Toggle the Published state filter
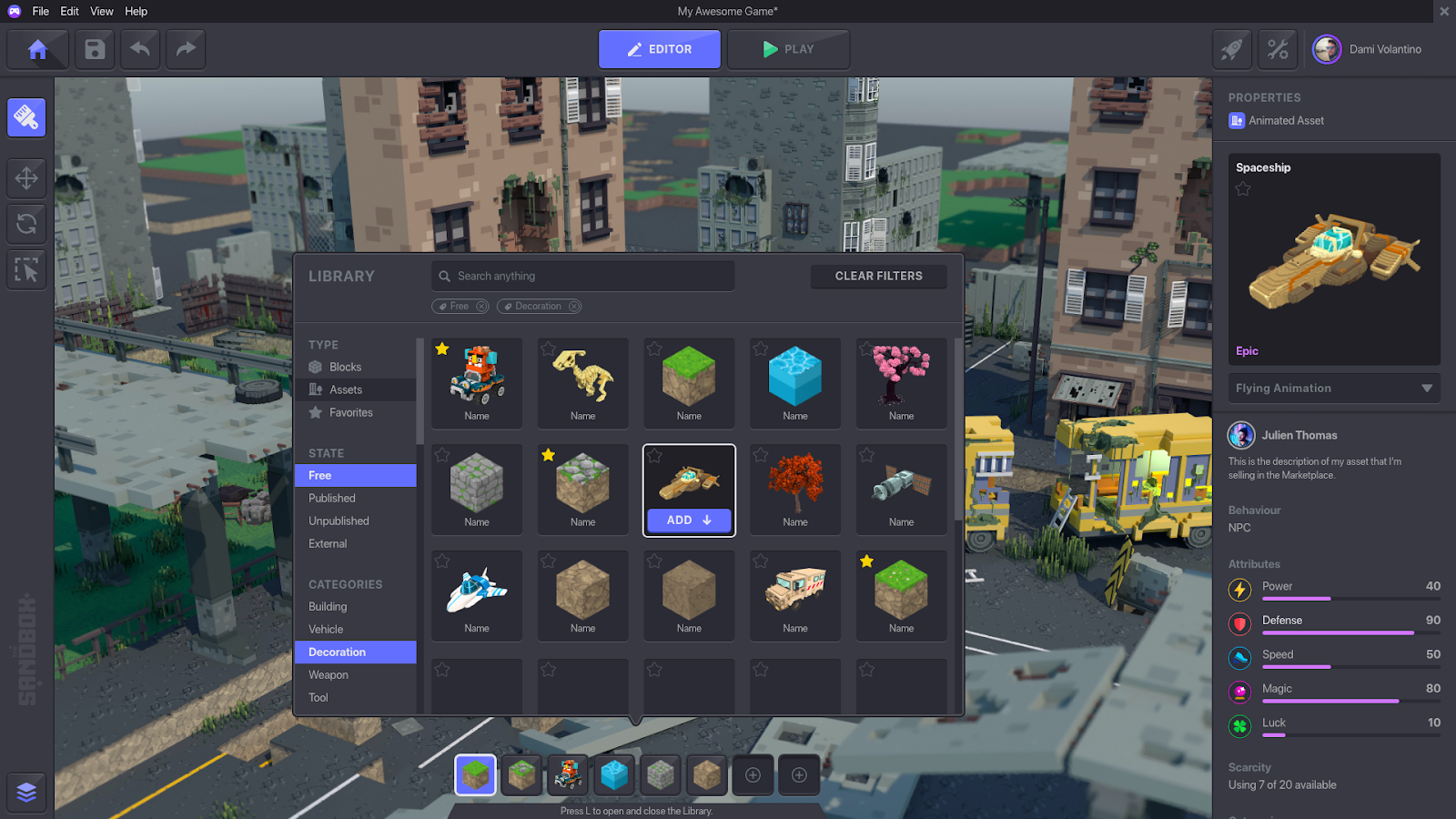This screenshot has width=1456, height=819. [x=331, y=498]
